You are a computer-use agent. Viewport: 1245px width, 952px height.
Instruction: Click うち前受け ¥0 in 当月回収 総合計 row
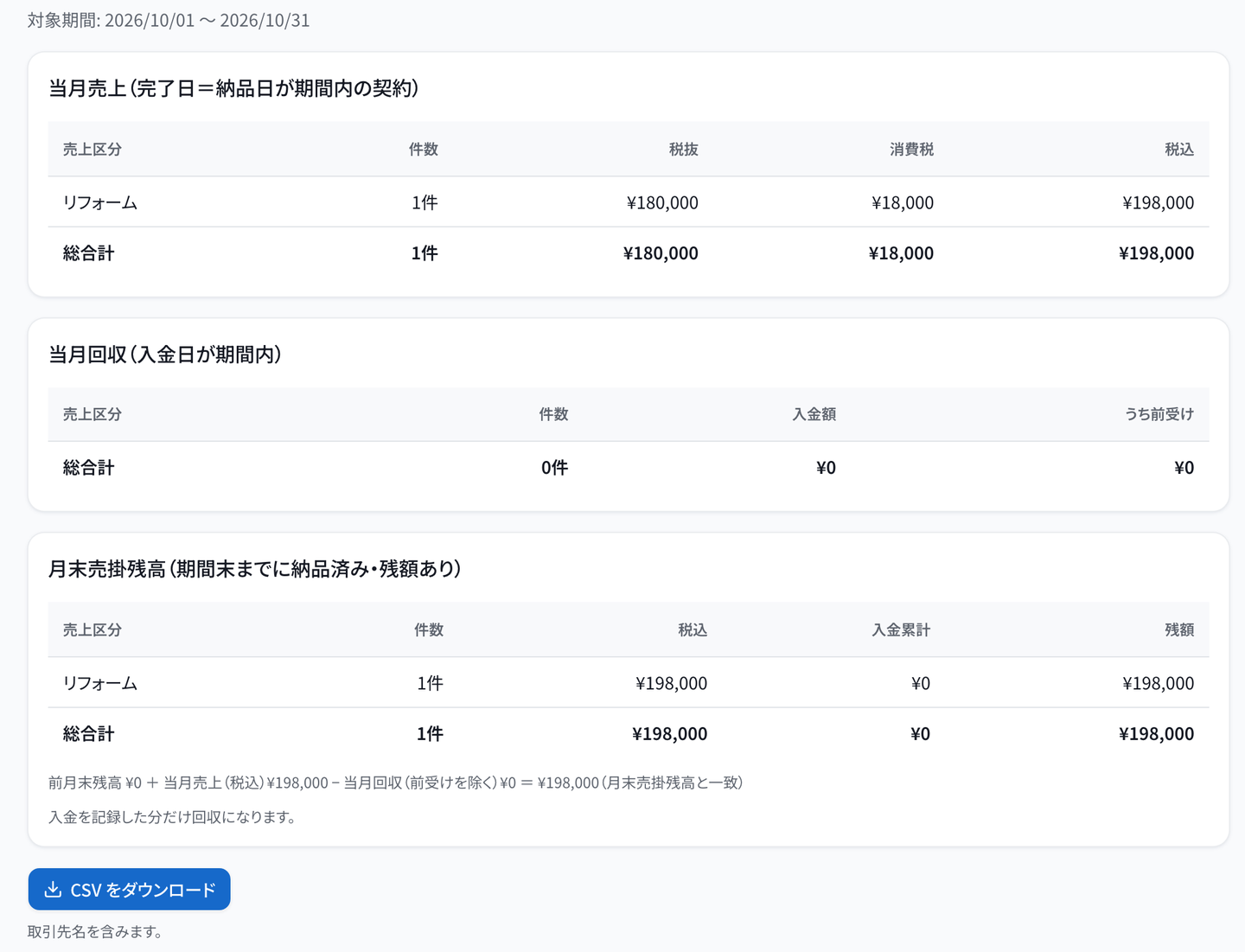pos(1184,468)
